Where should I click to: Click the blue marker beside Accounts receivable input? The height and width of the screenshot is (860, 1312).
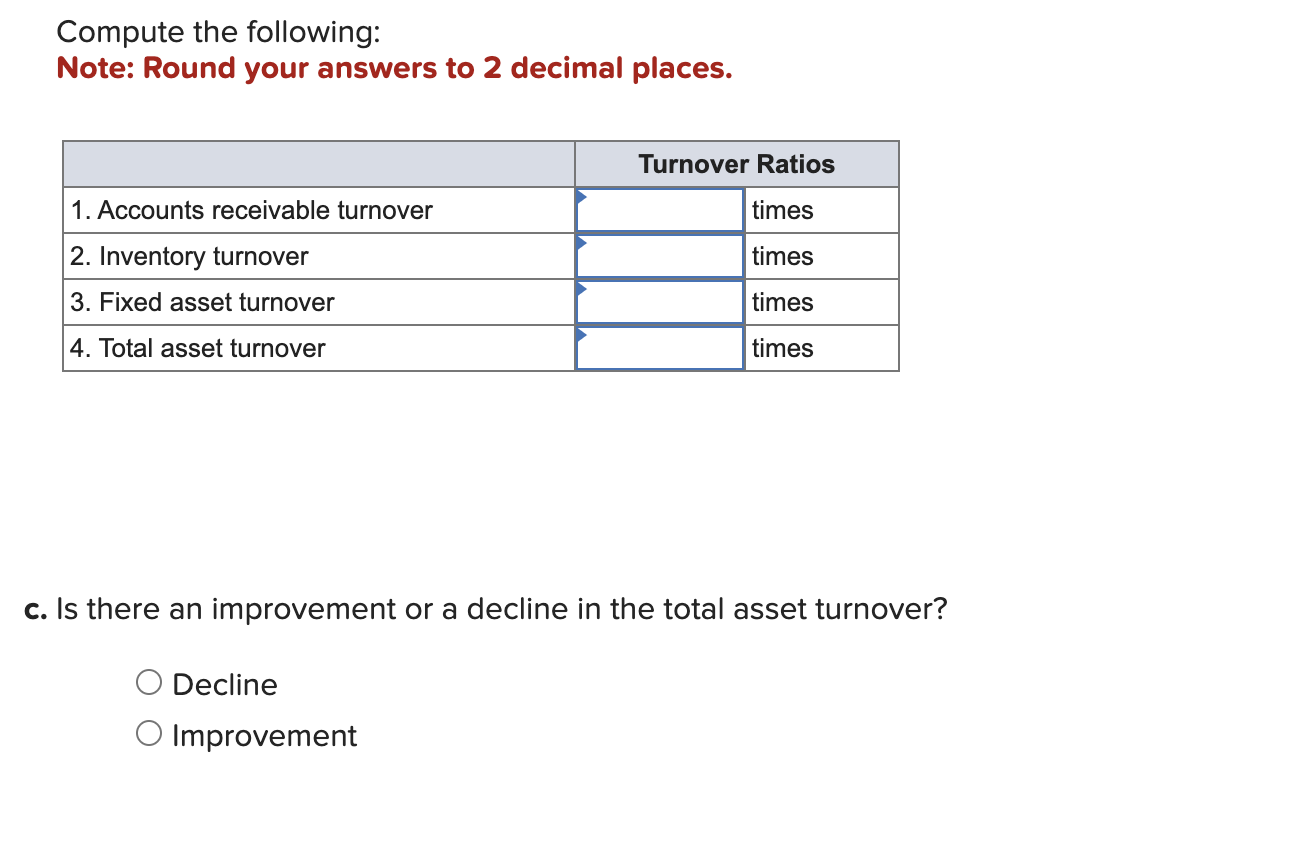[x=580, y=195]
